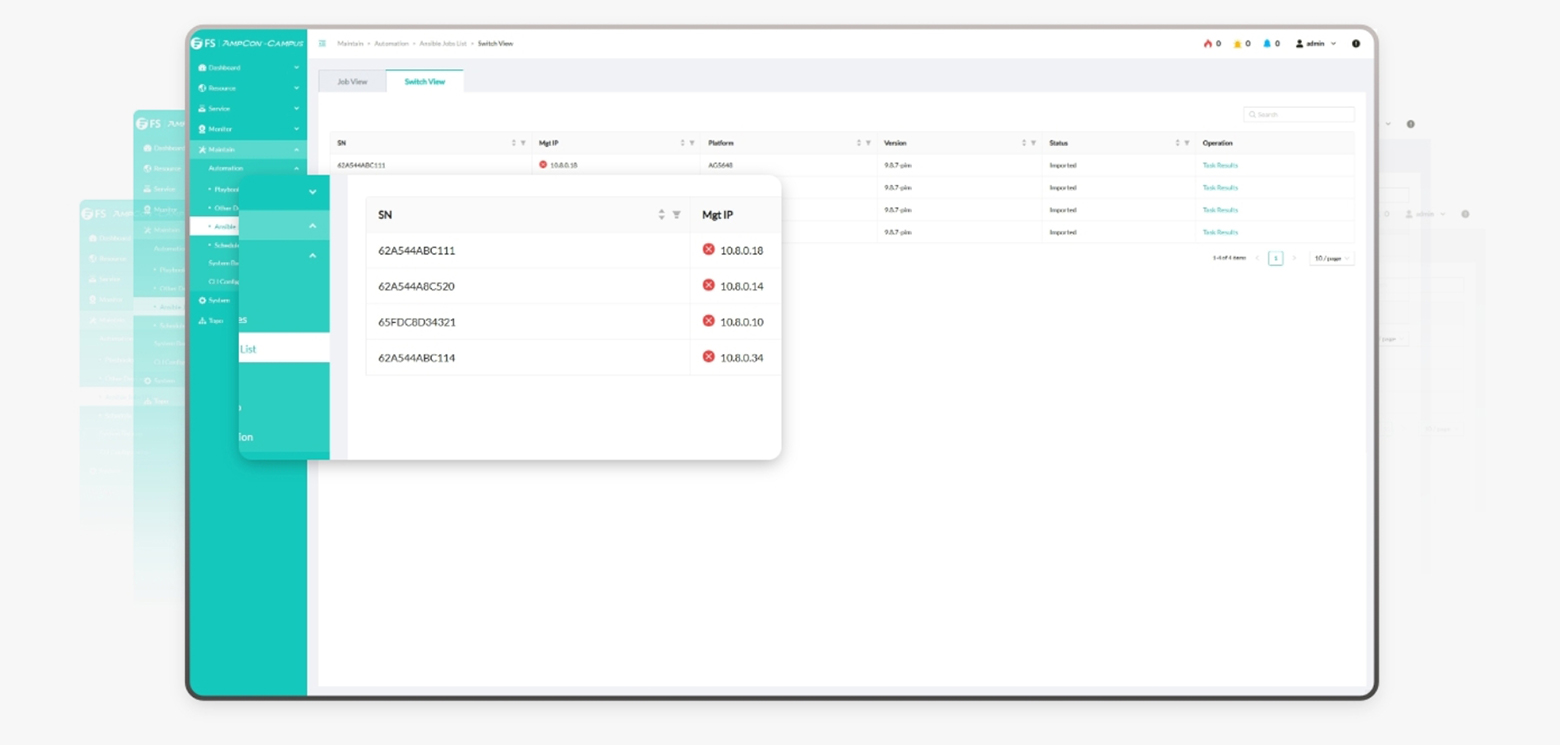Expand the Dashboard menu chevron in front sidebar
Screen dimensions: 1560x745
[x=297, y=68]
